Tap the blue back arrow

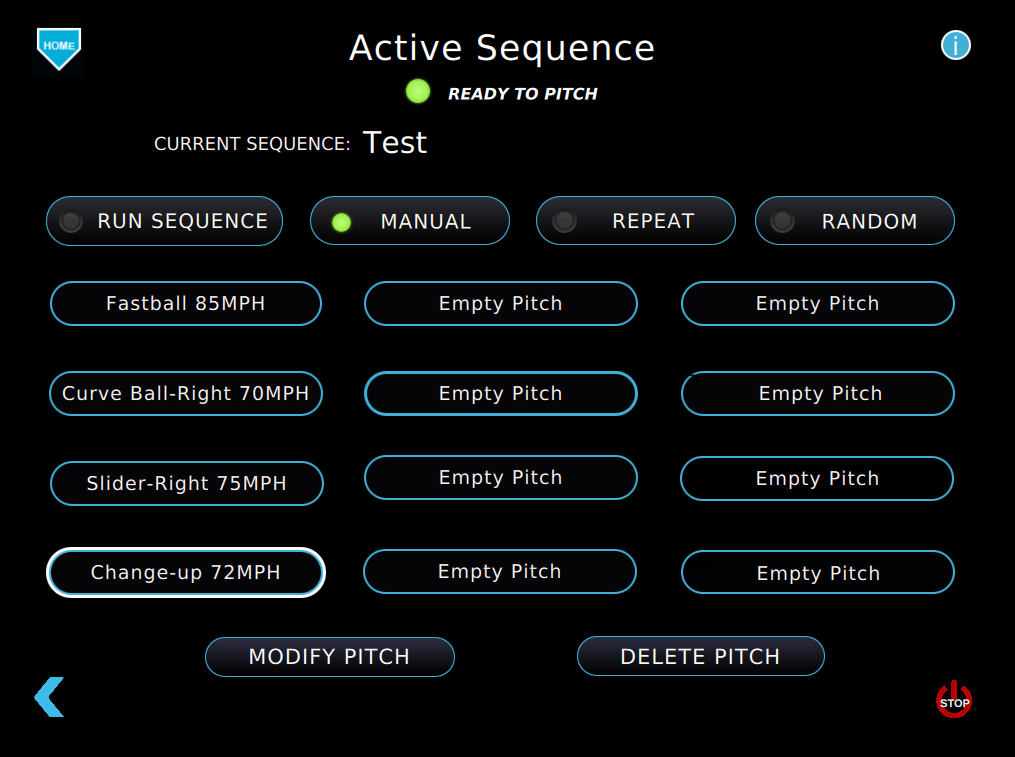49,697
